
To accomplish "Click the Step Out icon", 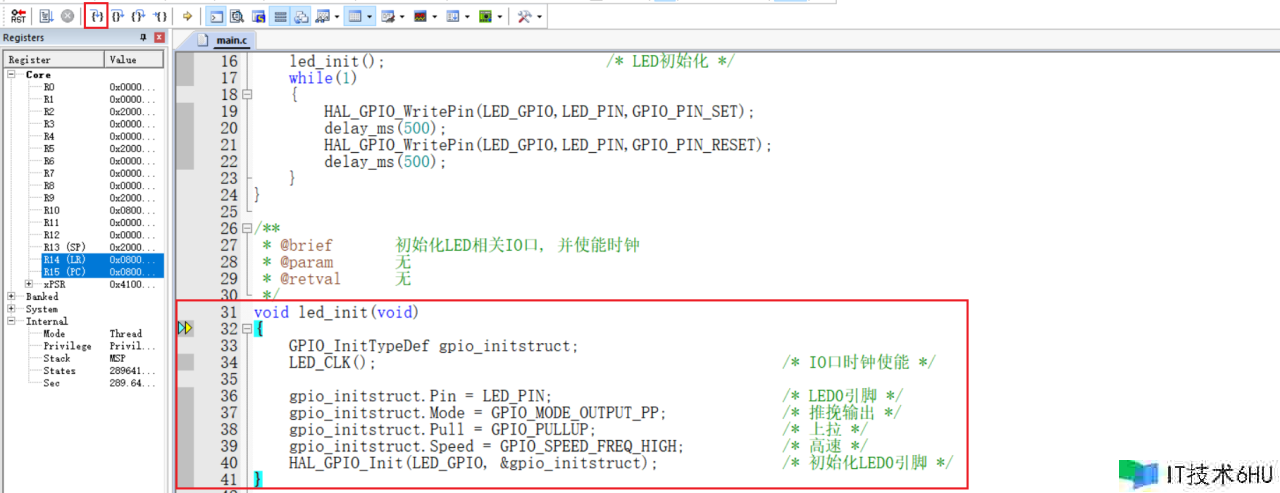I will click(x=138, y=16).
